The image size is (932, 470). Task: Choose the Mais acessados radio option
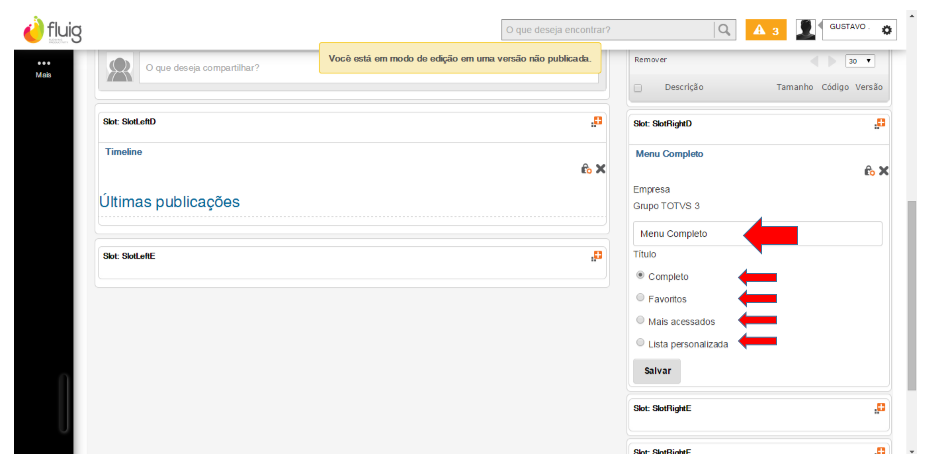(x=640, y=320)
